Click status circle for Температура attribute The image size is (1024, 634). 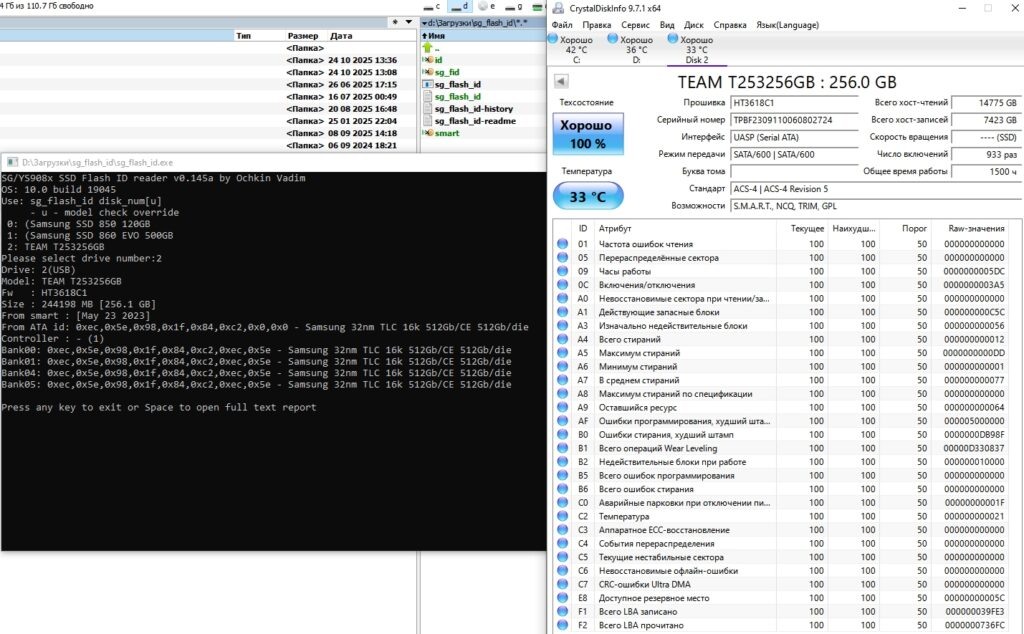pos(562,516)
